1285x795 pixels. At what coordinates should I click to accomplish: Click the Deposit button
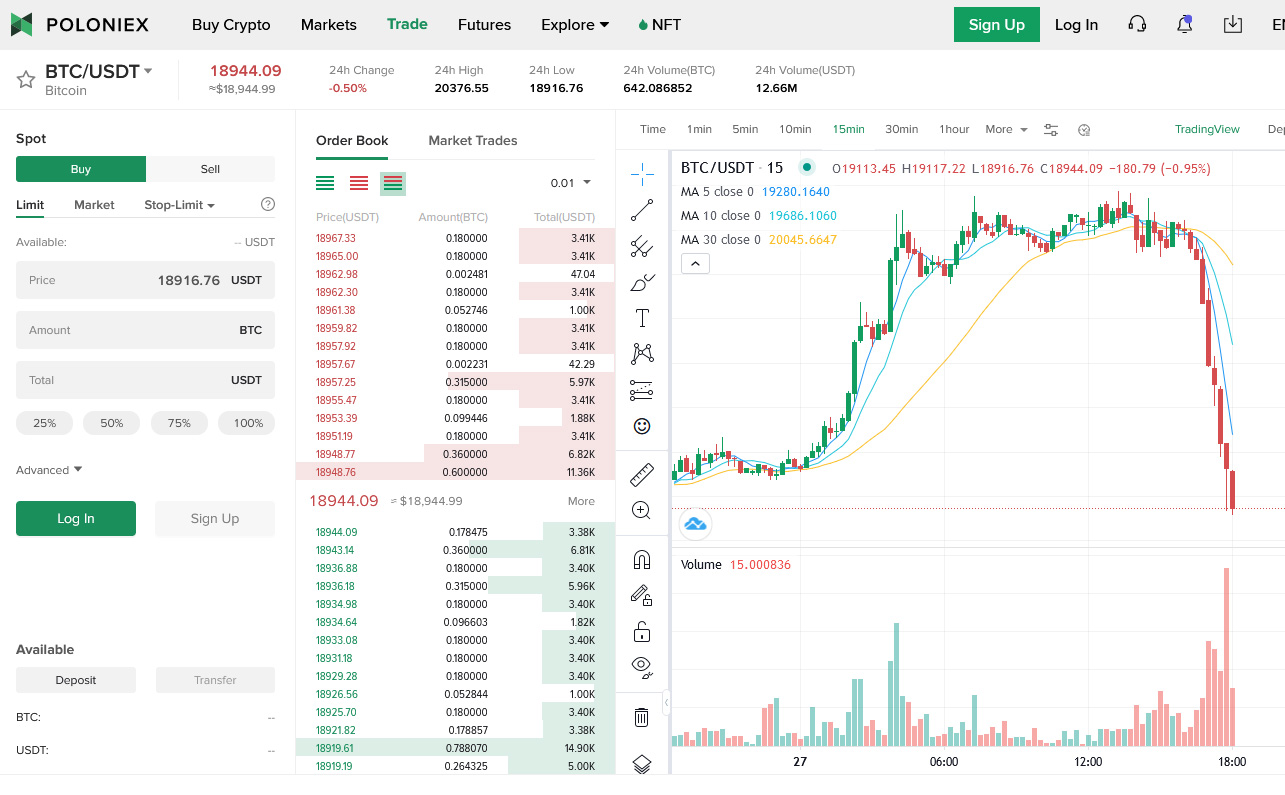pyautogui.click(x=76, y=680)
